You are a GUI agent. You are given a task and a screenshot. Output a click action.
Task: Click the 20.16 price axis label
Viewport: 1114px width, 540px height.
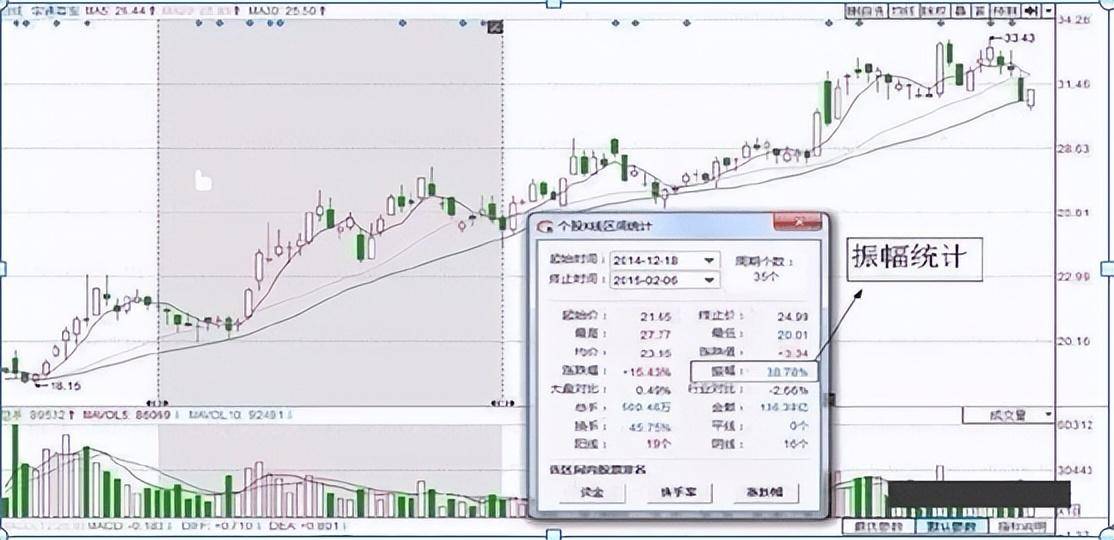1074,341
